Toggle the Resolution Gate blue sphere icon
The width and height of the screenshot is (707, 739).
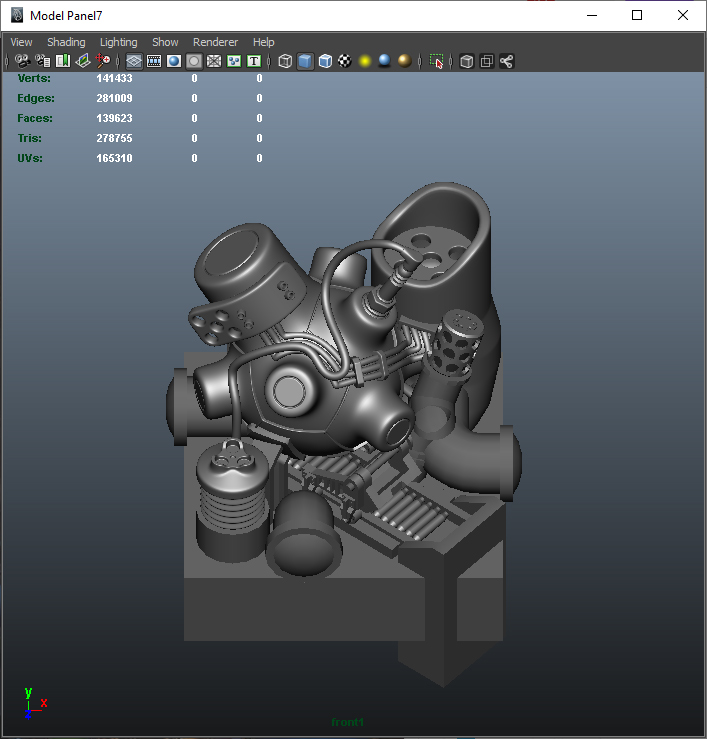point(174,61)
